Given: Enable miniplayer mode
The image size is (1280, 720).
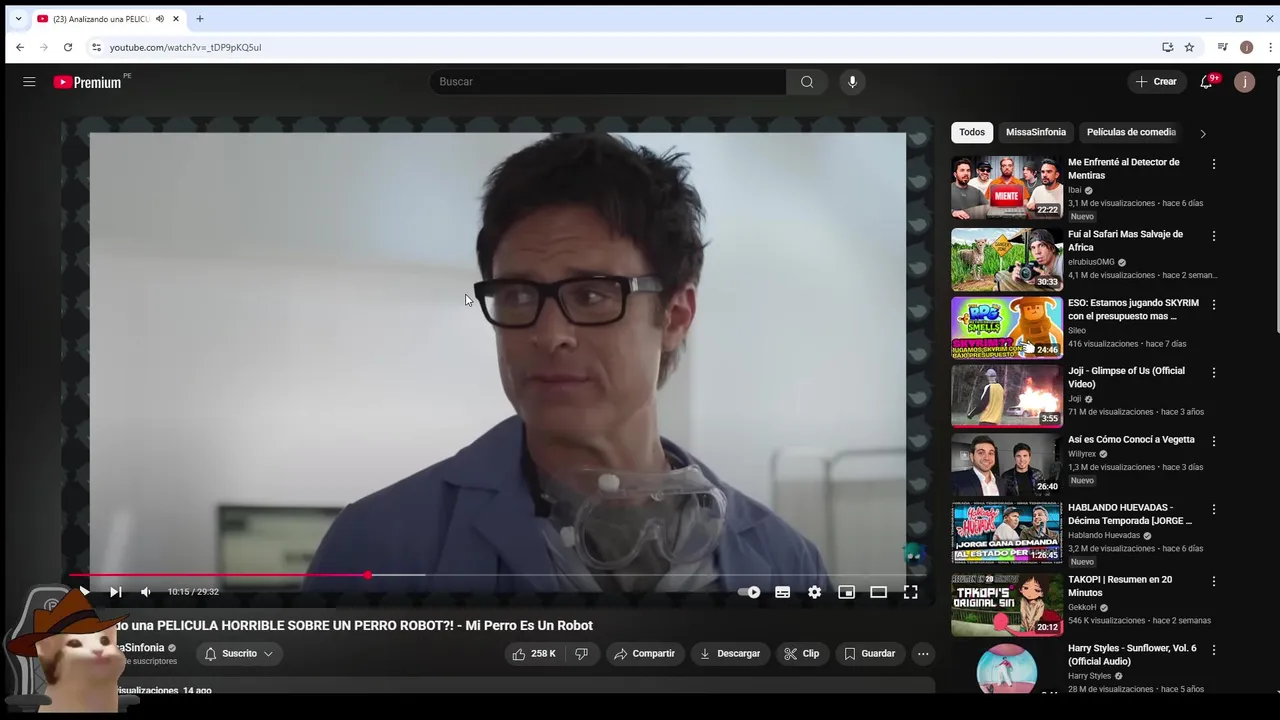Looking at the screenshot, I should 847,592.
